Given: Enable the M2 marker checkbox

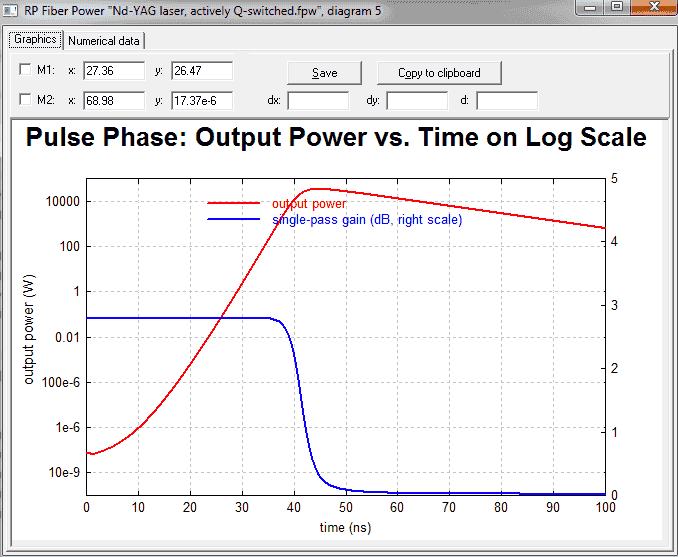Looking at the screenshot, I should [x=26, y=100].
